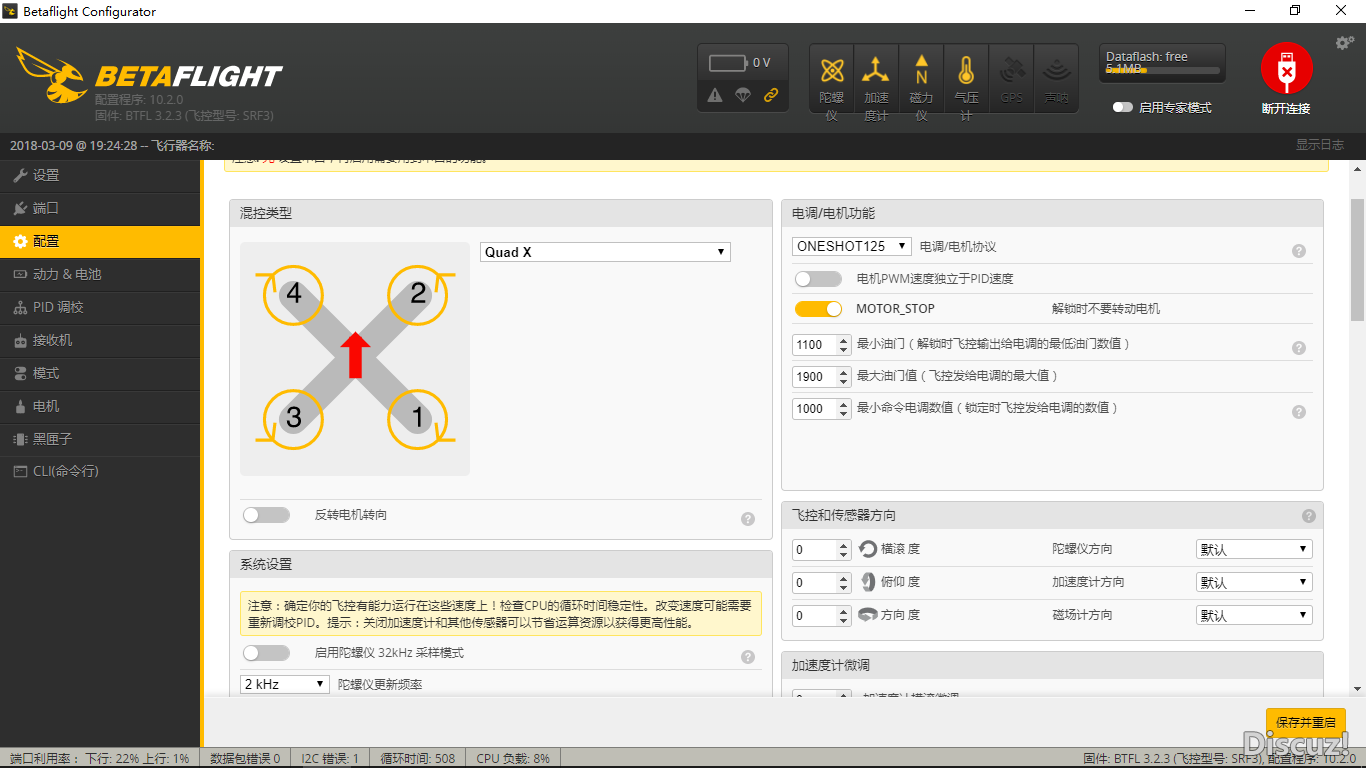The height and width of the screenshot is (768, 1366).
Task: Enable 启用陀螺仪 32kHz 采样模式 switch
Action: click(266, 653)
